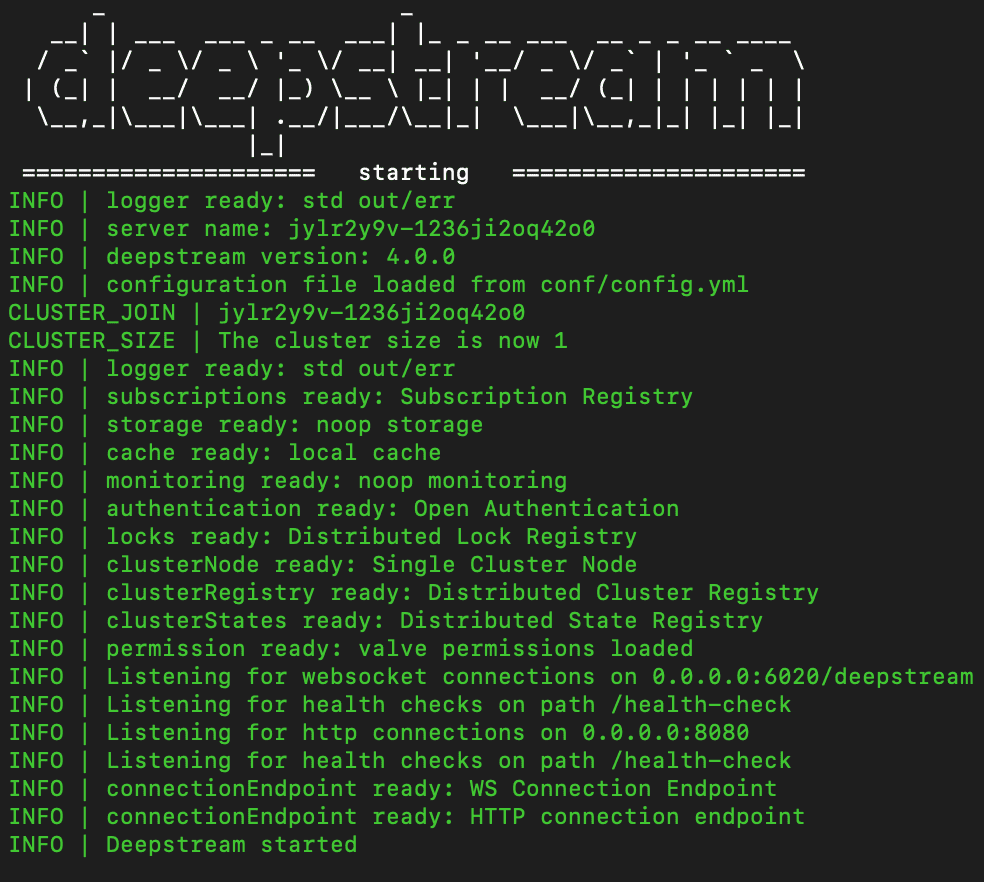Click the Distributed Lock Registry text

click(x=463, y=537)
